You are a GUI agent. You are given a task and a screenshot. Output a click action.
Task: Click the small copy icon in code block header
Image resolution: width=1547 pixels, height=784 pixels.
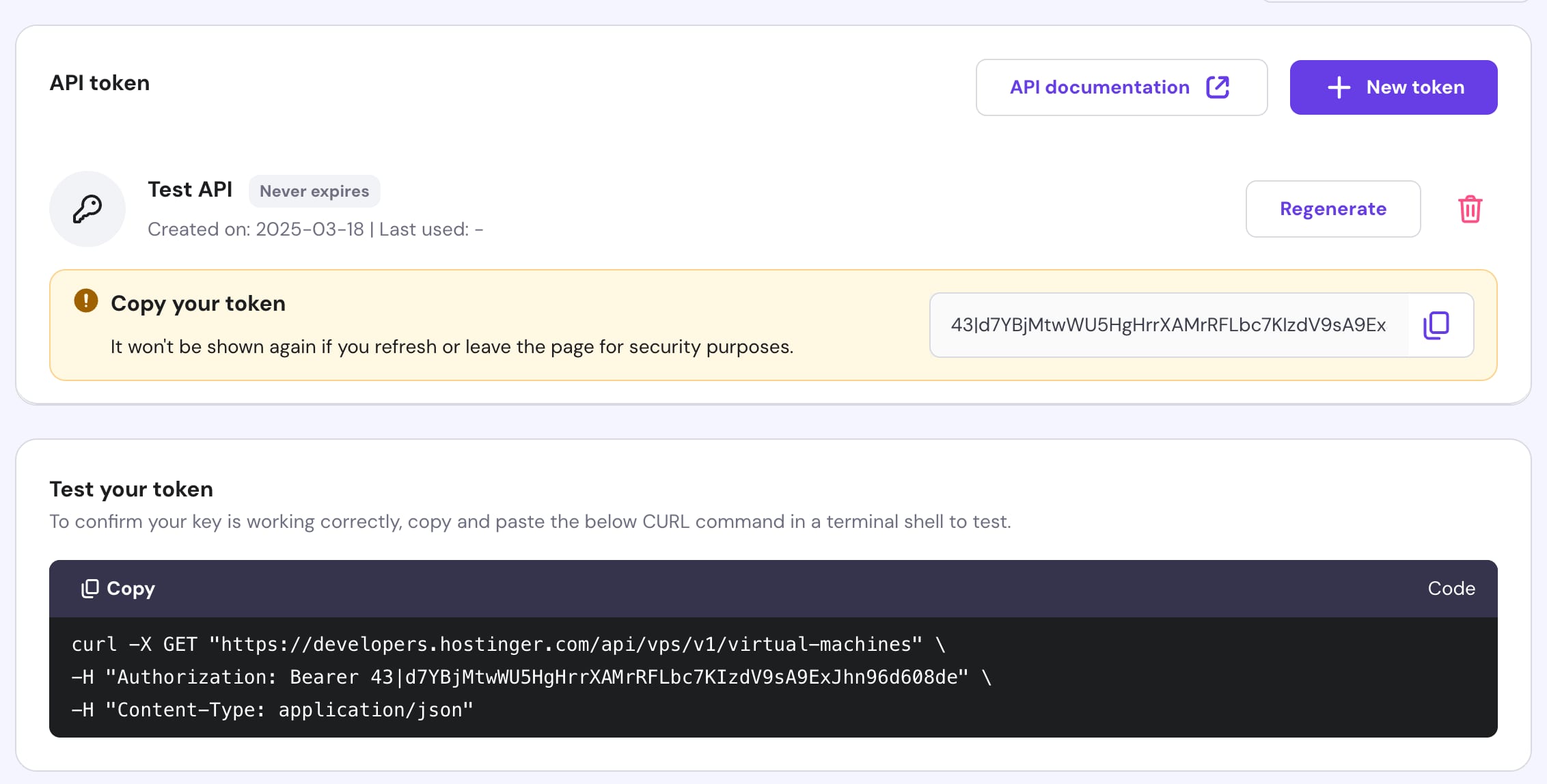click(x=90, y=589)
